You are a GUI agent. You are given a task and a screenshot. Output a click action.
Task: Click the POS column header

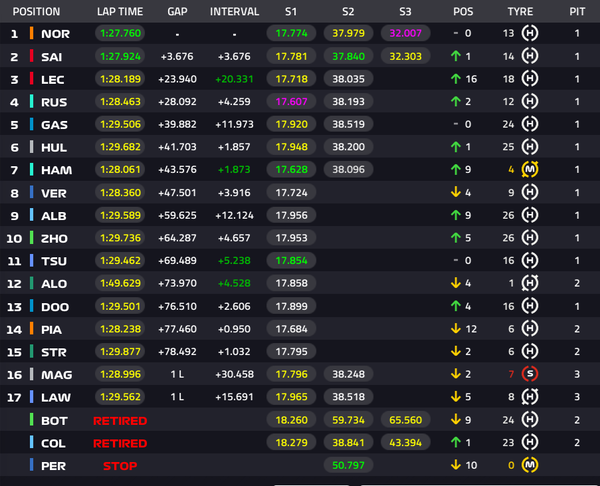pos(463,11)
